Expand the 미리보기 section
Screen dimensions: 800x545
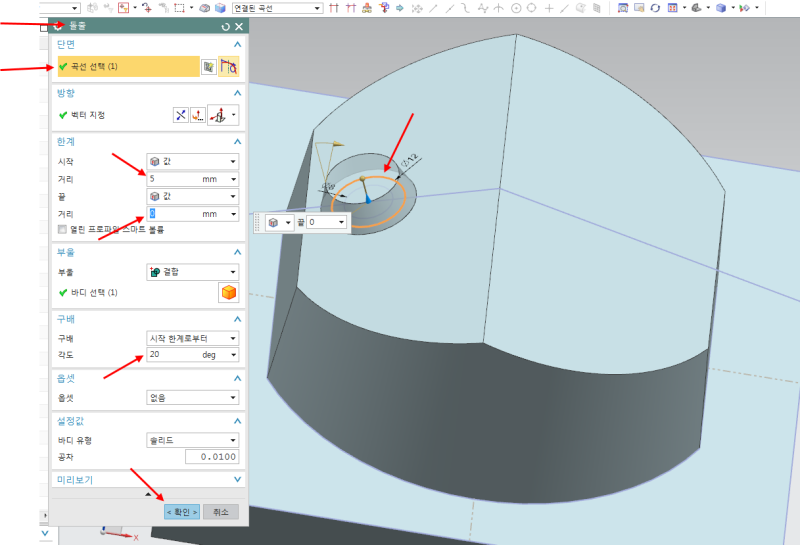pyautogui.click(x=237, y=480)
